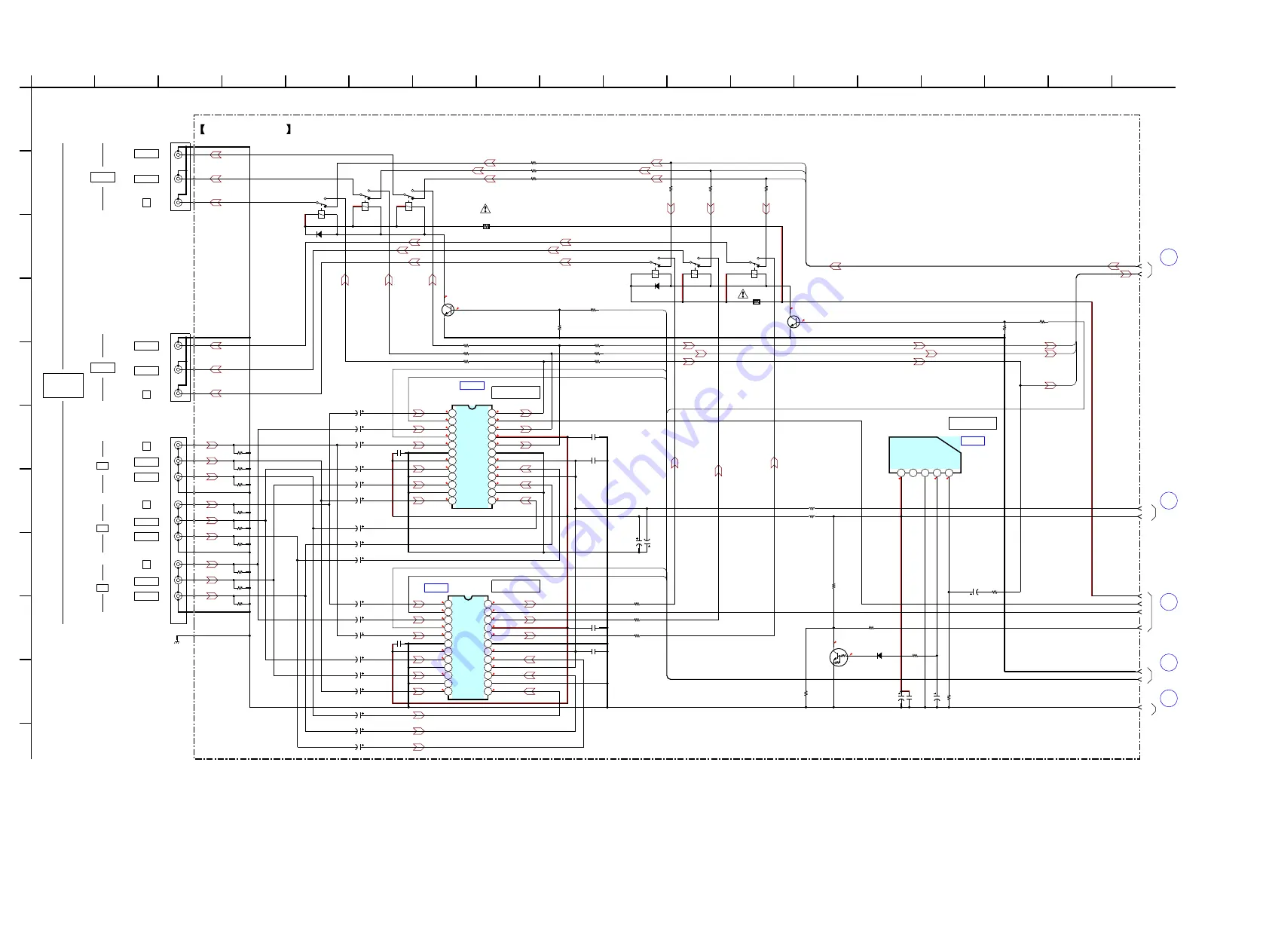Click the bottommost blue circle on right edge
The width and height of the screenshot is (1266, 952).
pos(1169,699)
